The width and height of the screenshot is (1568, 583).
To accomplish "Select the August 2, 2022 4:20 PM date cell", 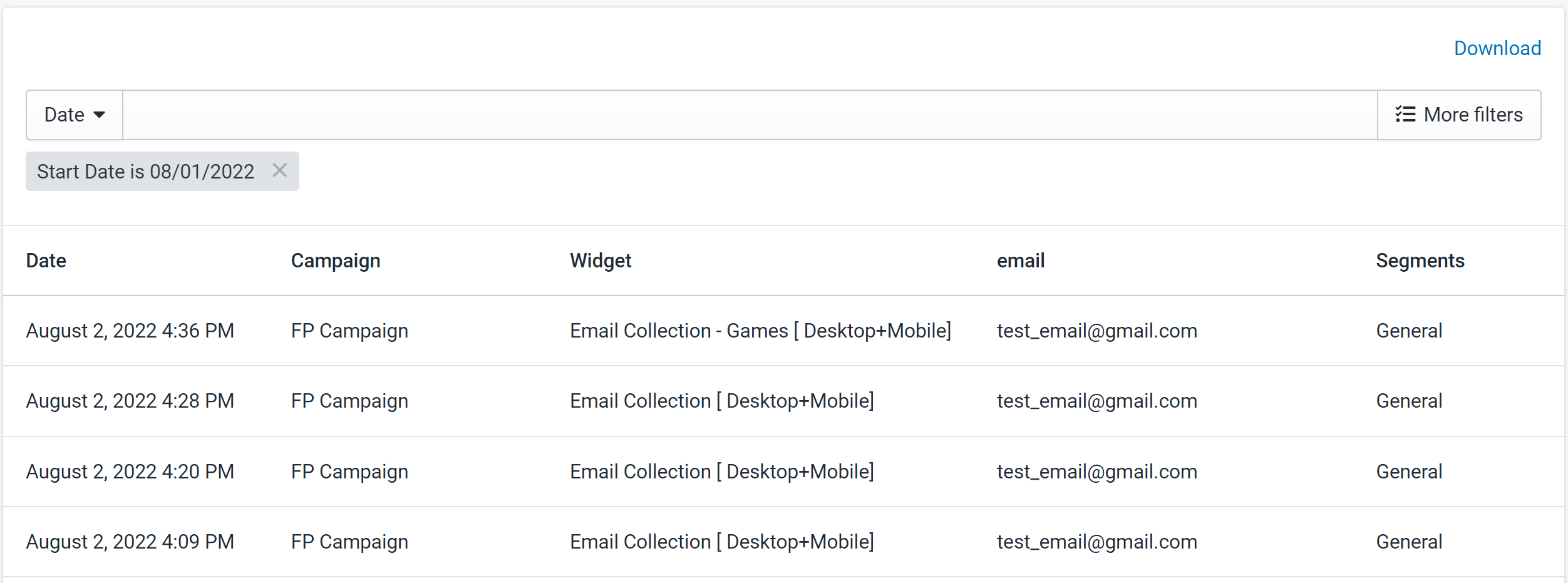I will (130, 472).
